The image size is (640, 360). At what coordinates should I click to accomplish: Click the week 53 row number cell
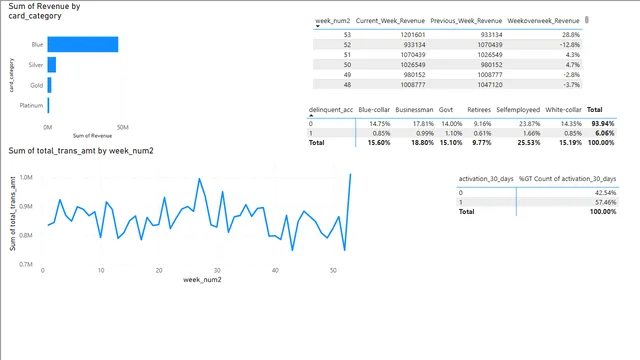[x=347, y=35]
